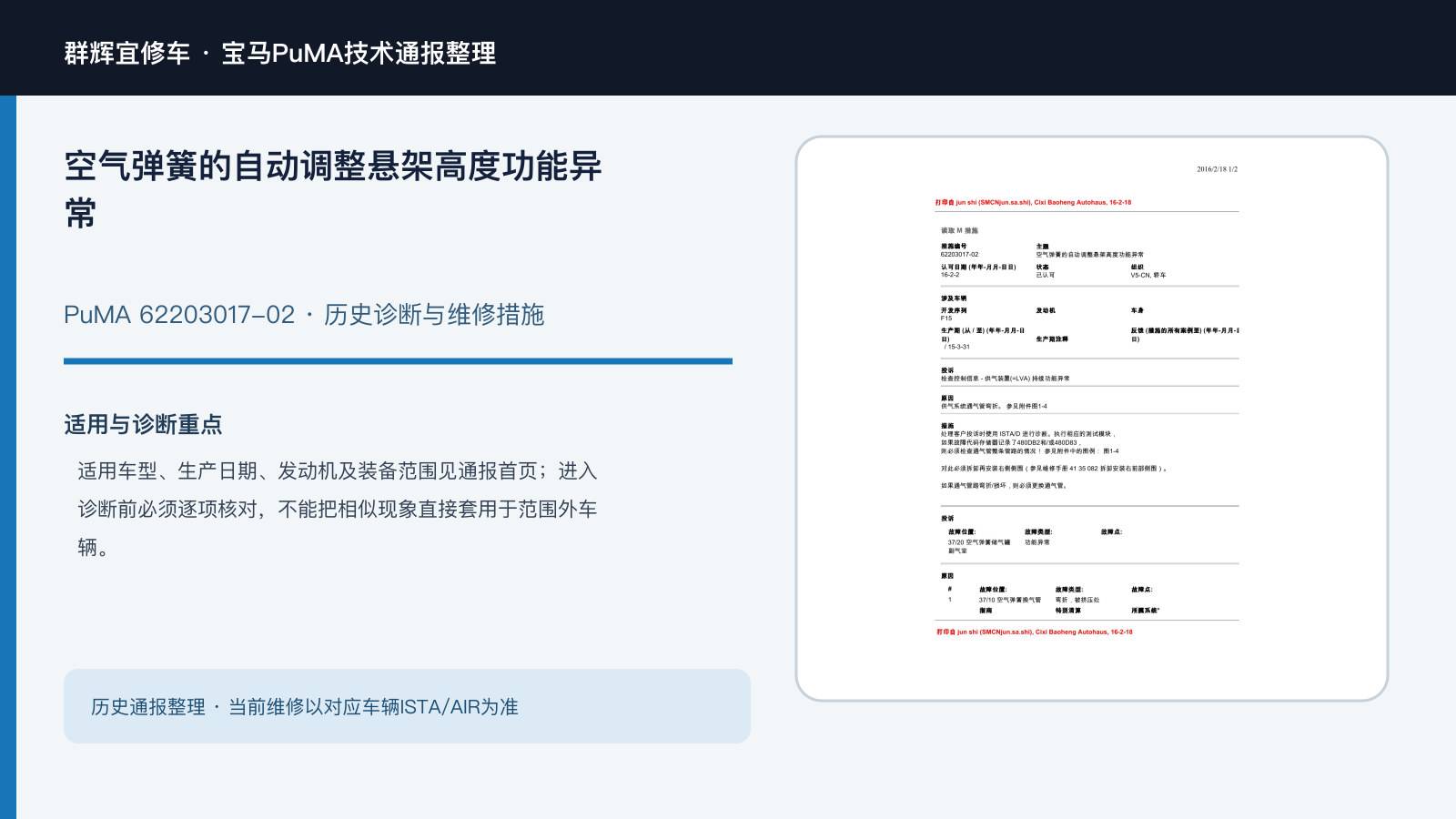This screenshot has height=819, width=1456.
Task: Select the main heading about 空气弹簧 自动调整悬架高度
Action: tap(333, 190)
